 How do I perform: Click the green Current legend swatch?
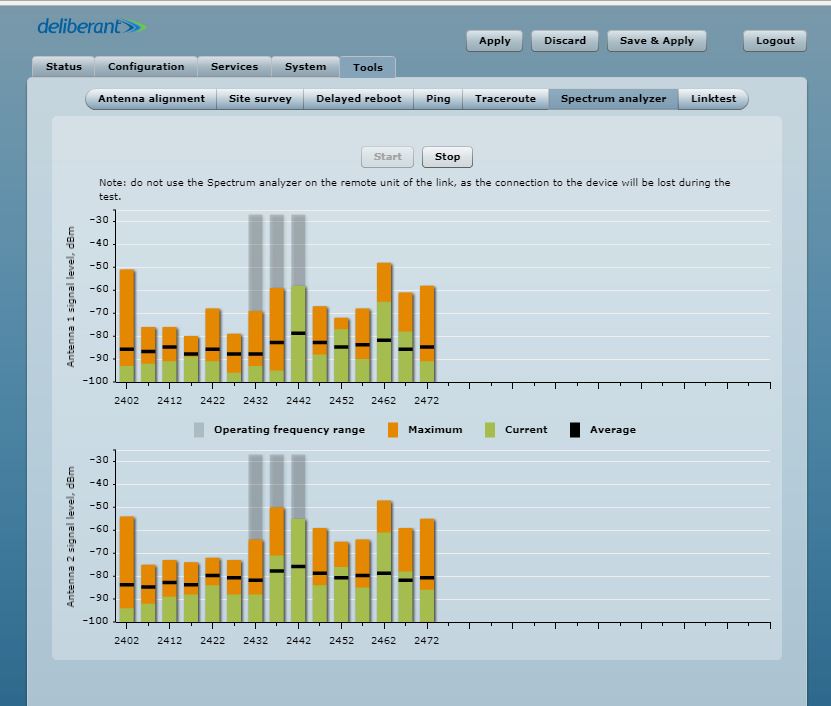click(490, 430)
